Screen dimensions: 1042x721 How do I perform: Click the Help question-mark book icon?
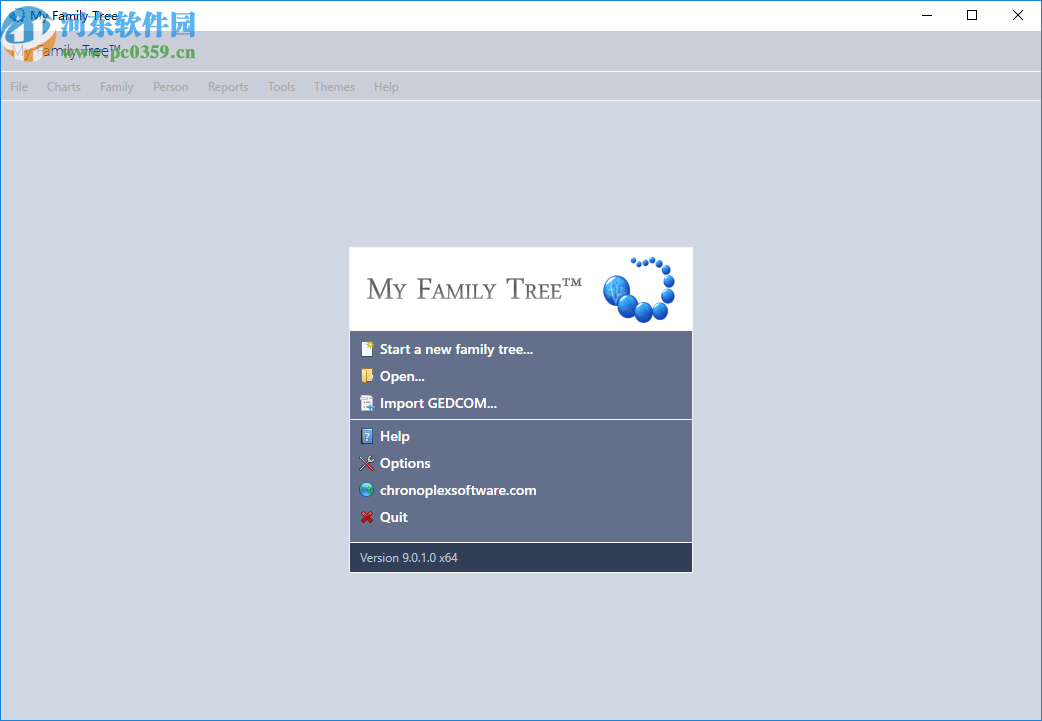367,436
